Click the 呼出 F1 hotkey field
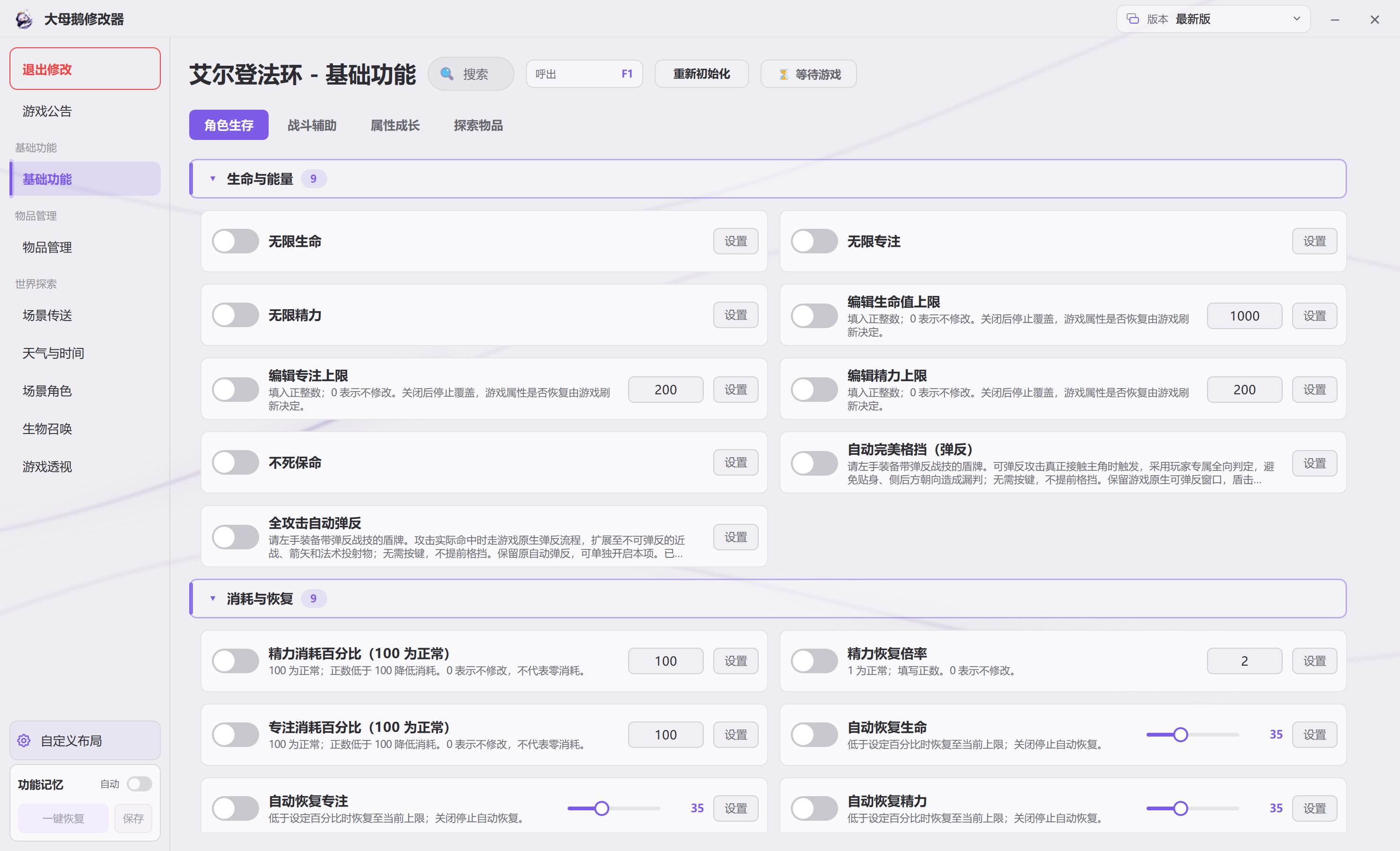The height and width of the screenshot is (851, 1400). (x=584, y=74)
